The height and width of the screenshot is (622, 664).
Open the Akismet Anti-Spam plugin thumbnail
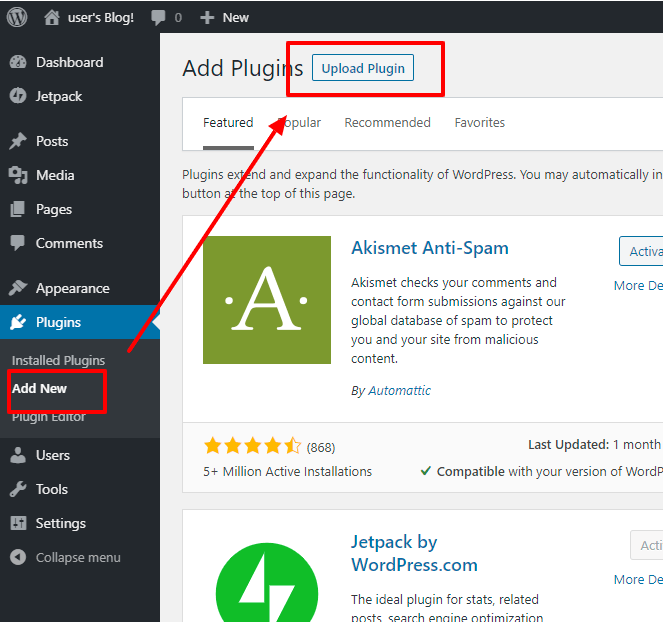click(267, 300)
